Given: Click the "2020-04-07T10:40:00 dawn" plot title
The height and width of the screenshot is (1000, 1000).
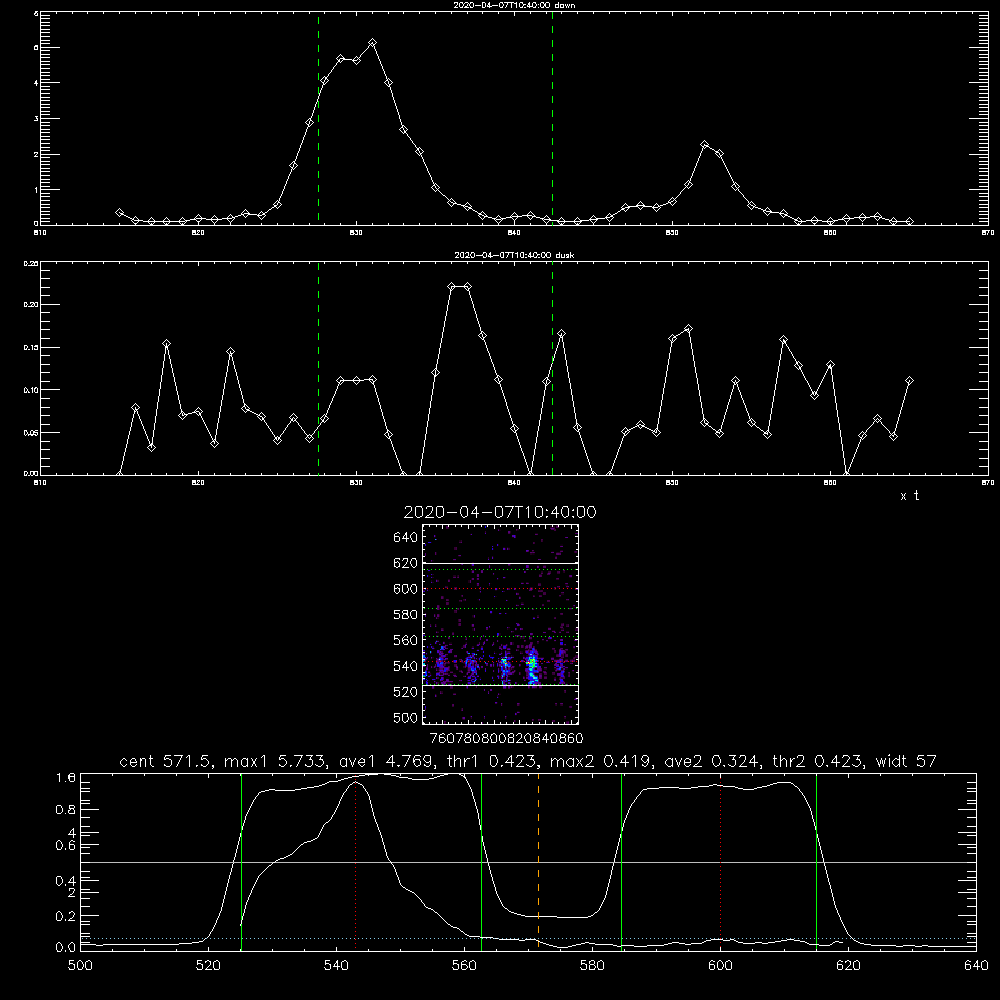Looking at the screenshot, I should coord(514,5).
